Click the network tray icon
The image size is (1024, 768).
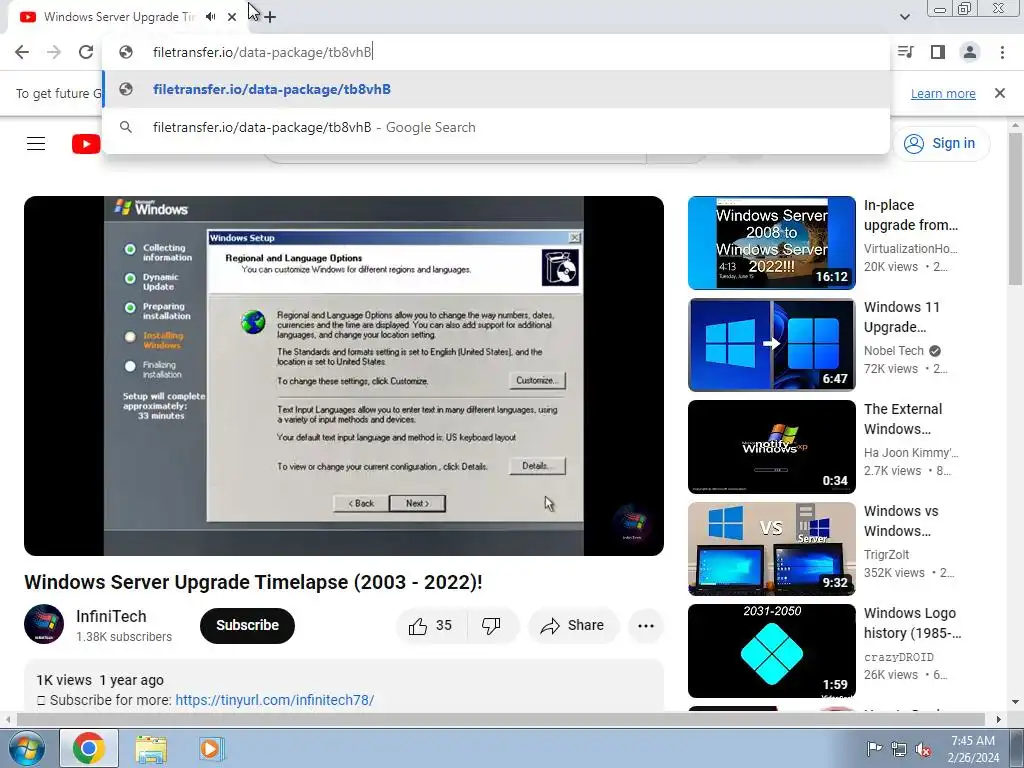[x=899, y=749]
